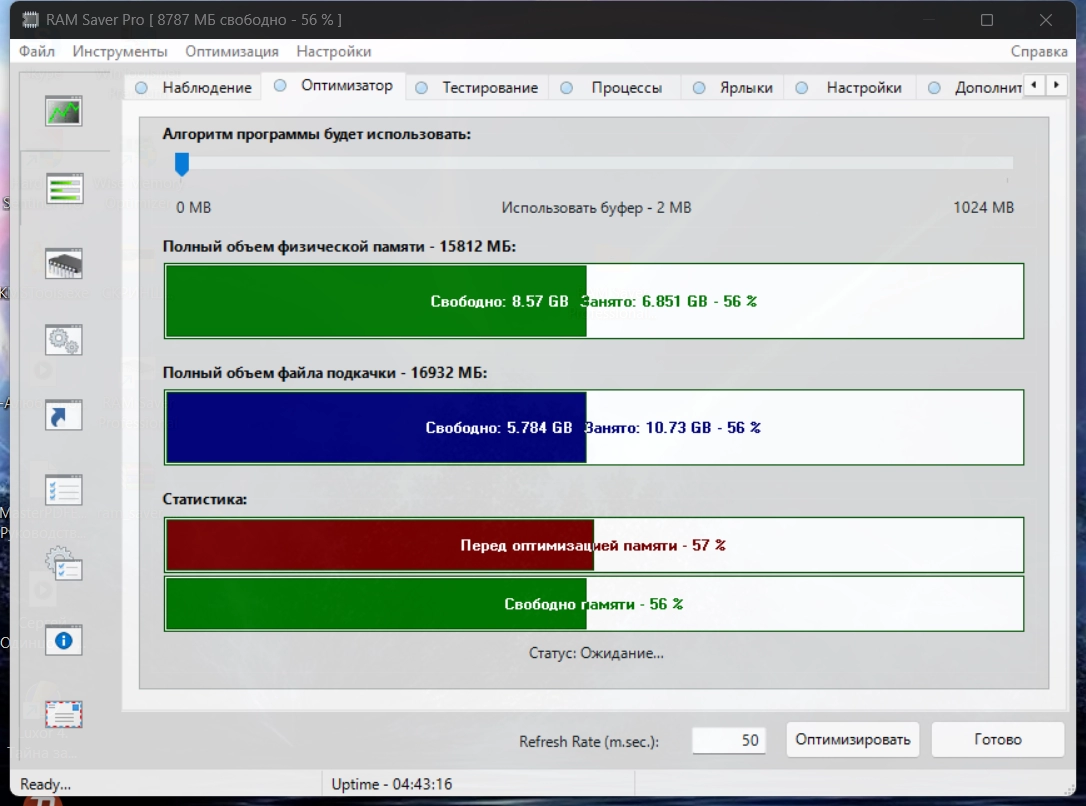Click the Занято: 10.73 GB - 56 % text
Image resolution: width=1086 pixels, height=806 pixels.
(673, 427)
